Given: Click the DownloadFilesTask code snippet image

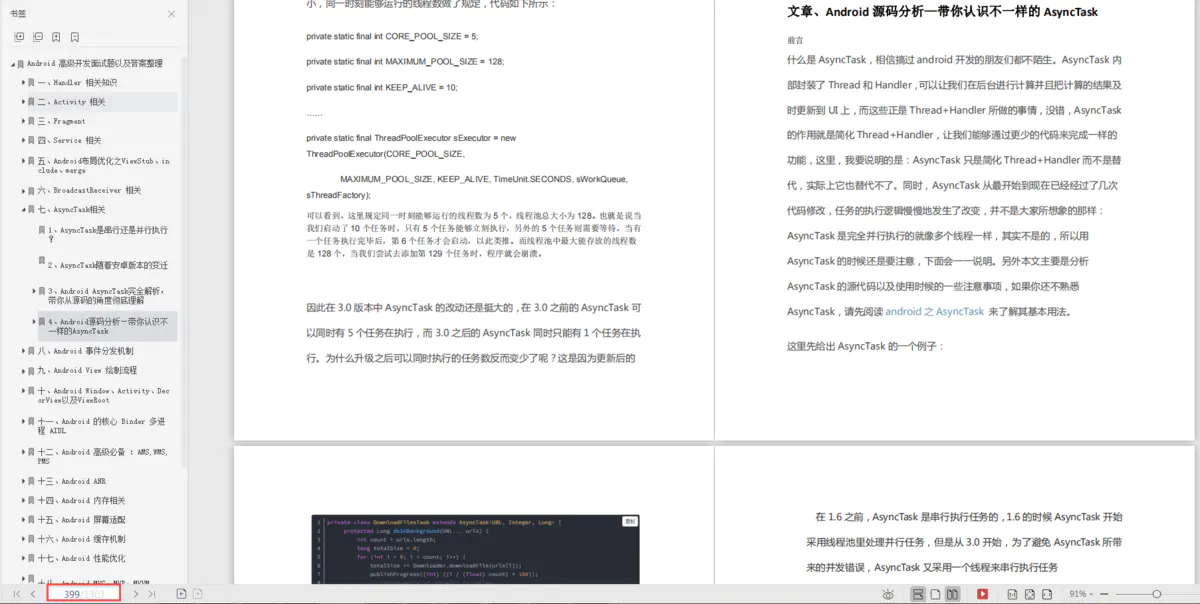Looking at the screenshot, I should coord(476,549).
